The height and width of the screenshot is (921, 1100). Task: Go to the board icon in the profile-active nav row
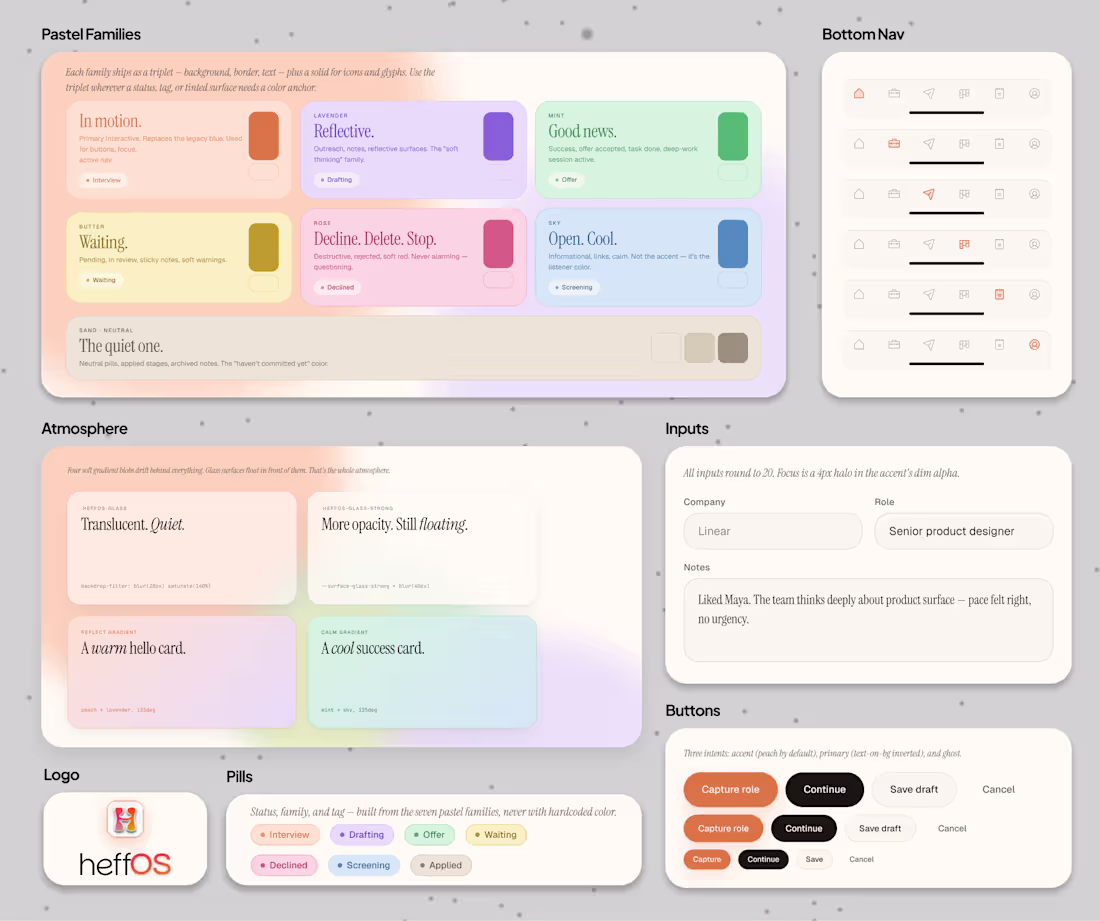click(964, 345)
